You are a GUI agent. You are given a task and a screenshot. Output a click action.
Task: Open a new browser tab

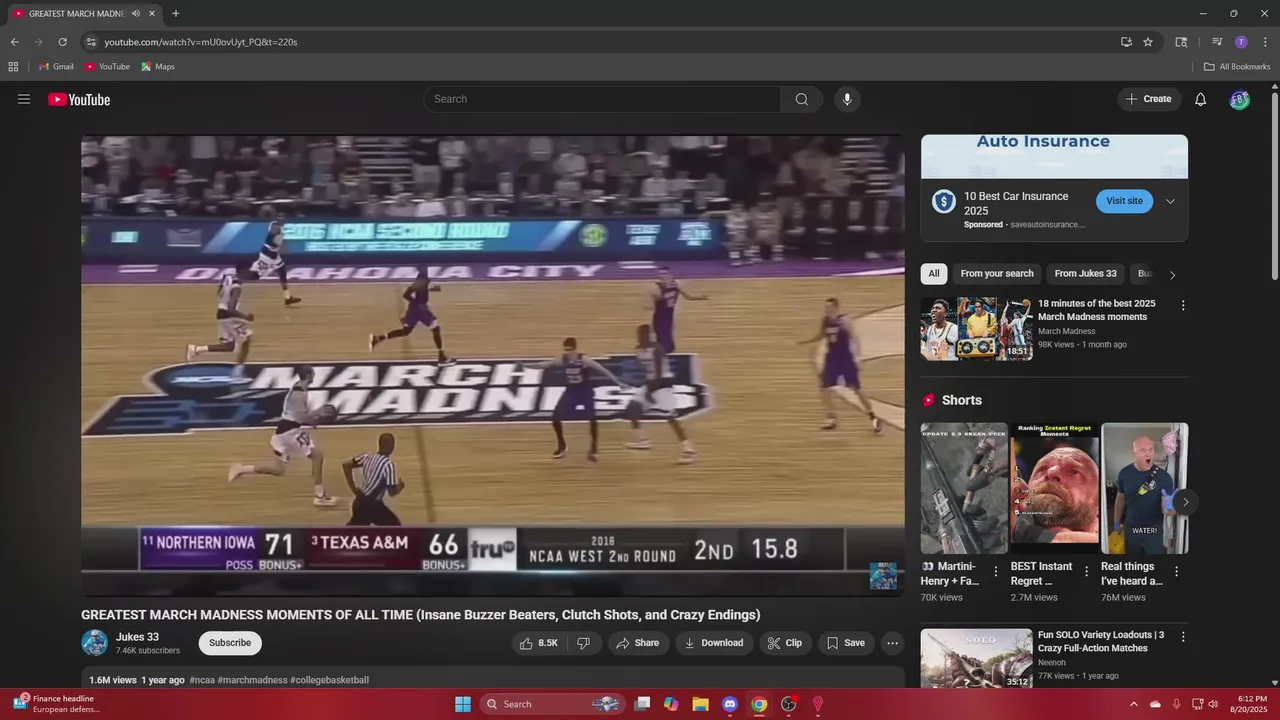coord(176,14)
